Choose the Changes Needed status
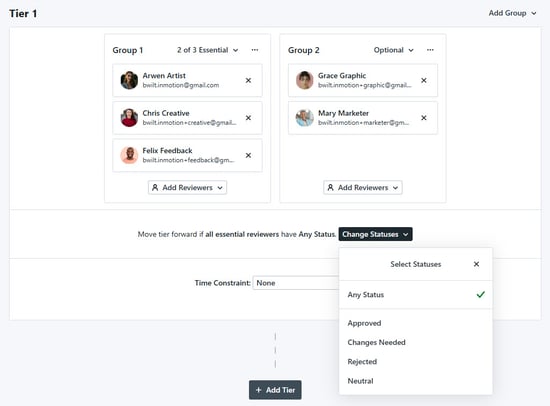Screen dimensions: 550x406 (416, 342)
